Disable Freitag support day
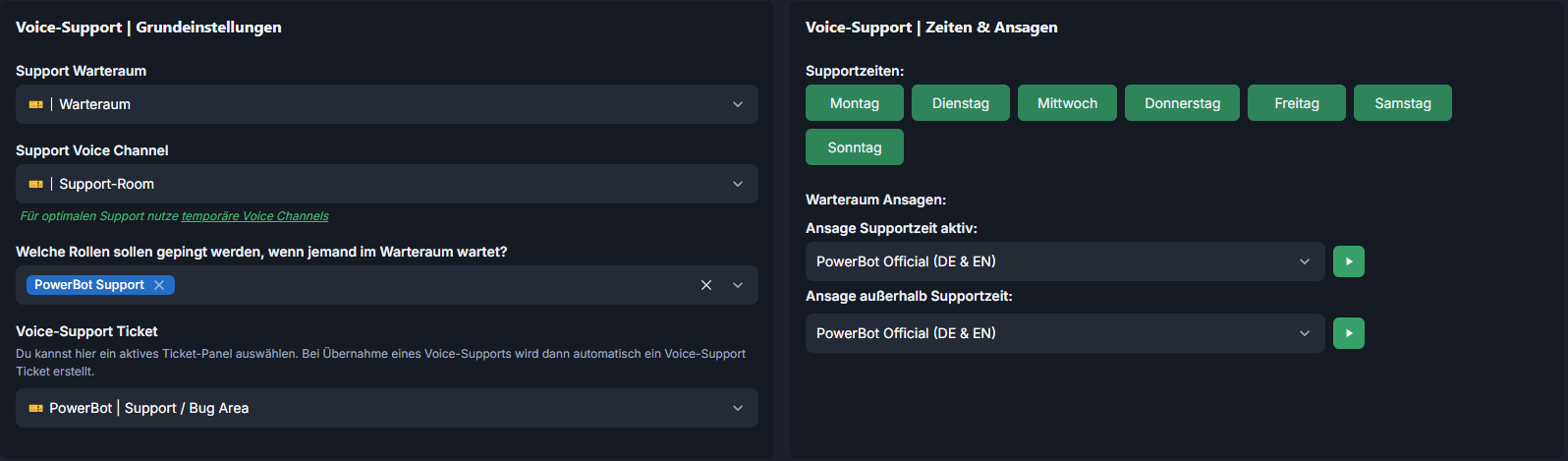This screenshot has height=461, width=1568. (x=1296, y=103)
